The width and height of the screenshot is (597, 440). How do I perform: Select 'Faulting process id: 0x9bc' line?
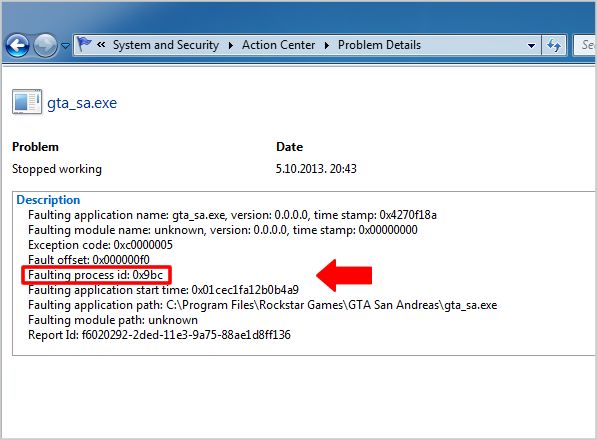[x=96, y=275]
